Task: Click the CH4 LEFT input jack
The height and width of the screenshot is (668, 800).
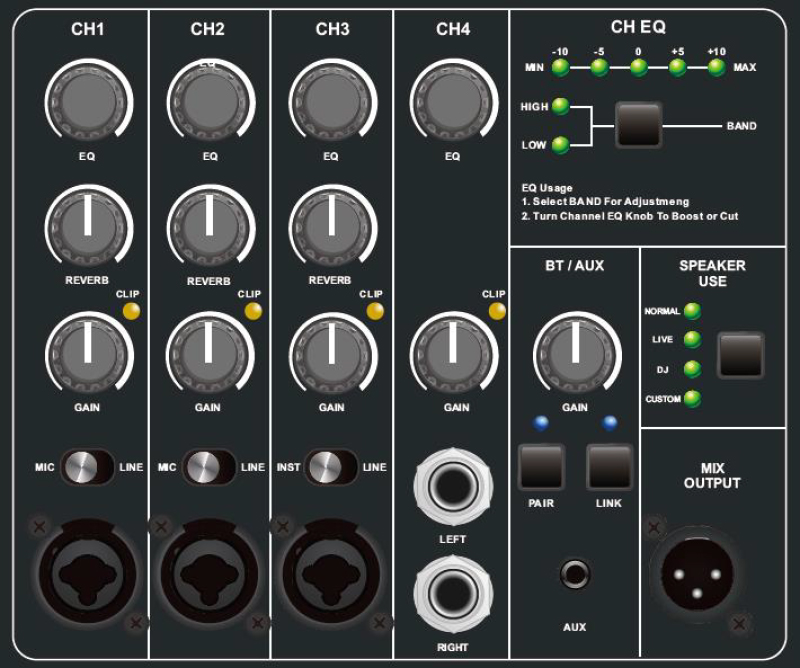Action: [453, 486]
